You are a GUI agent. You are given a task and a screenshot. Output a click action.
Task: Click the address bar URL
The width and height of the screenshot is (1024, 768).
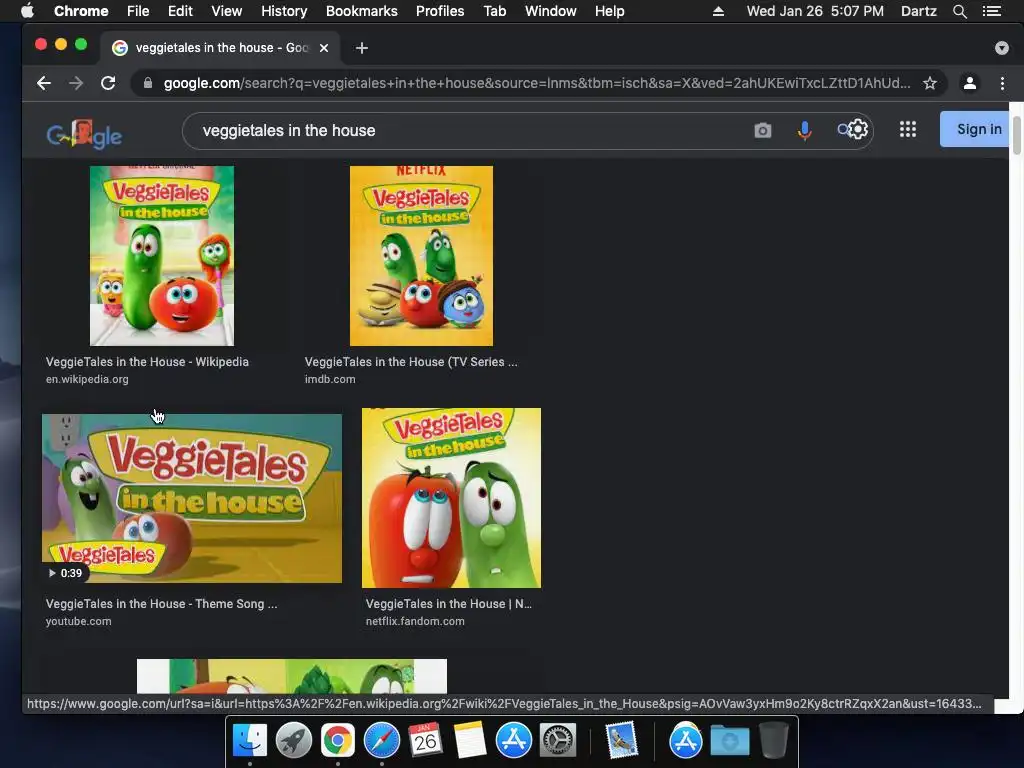click(x=537, y=83)
